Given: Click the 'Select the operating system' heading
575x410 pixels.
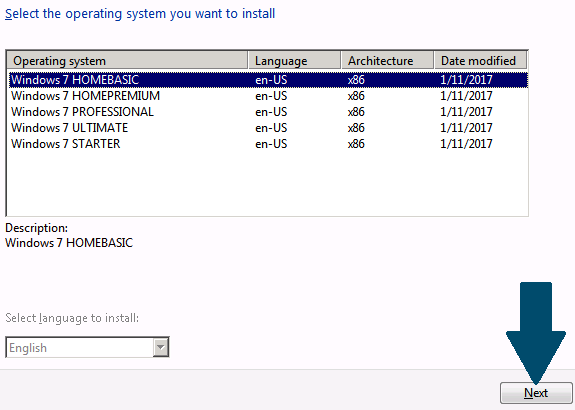Looking at the screenshot, I should [x=140, y=14].
